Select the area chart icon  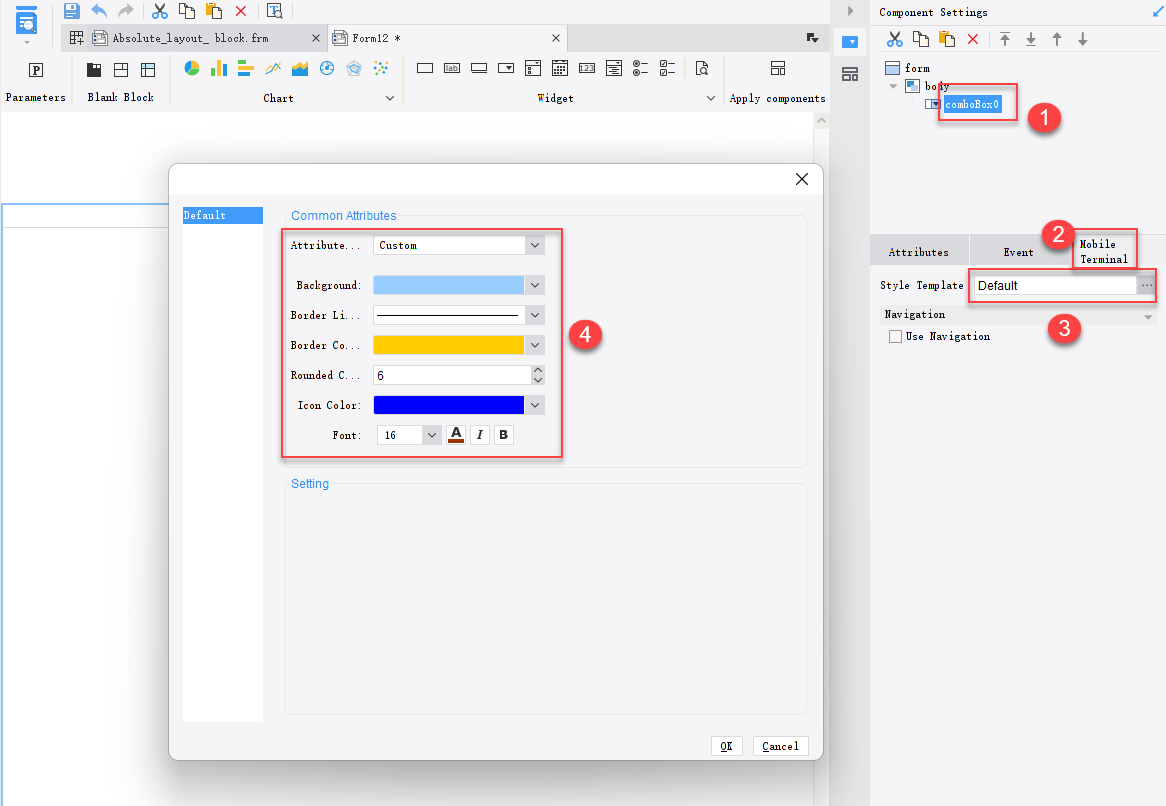[300, 68]
